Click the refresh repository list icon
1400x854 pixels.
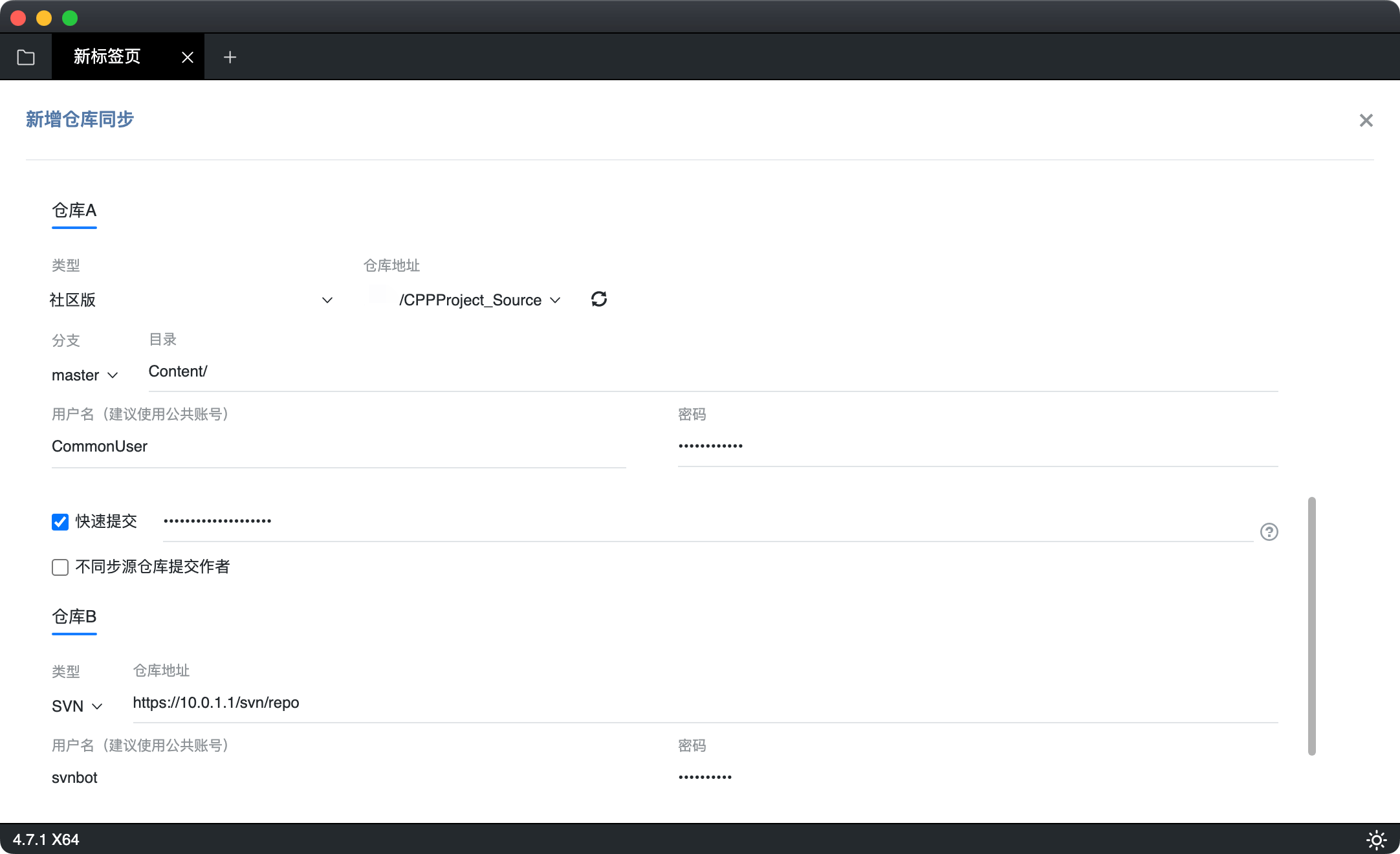598,299
